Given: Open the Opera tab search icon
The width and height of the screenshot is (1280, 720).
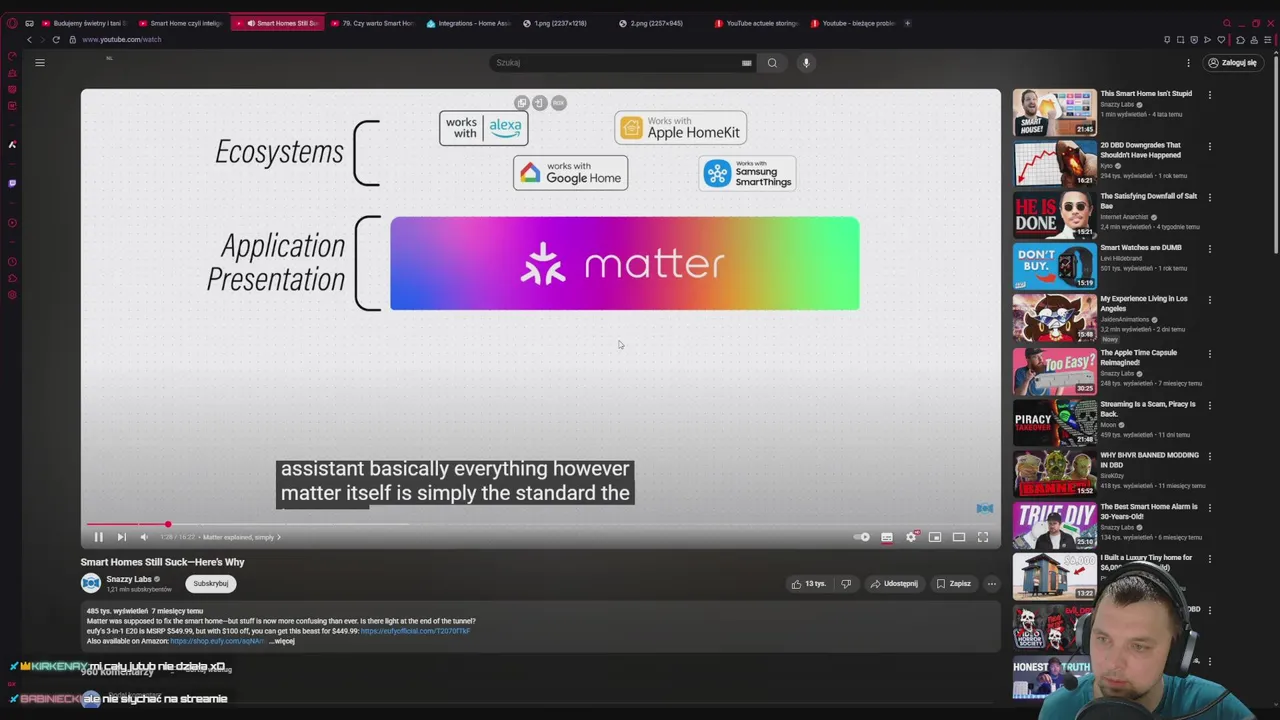Looking at the screenshot, I should pyautogui.click(x=1227, y=23).
